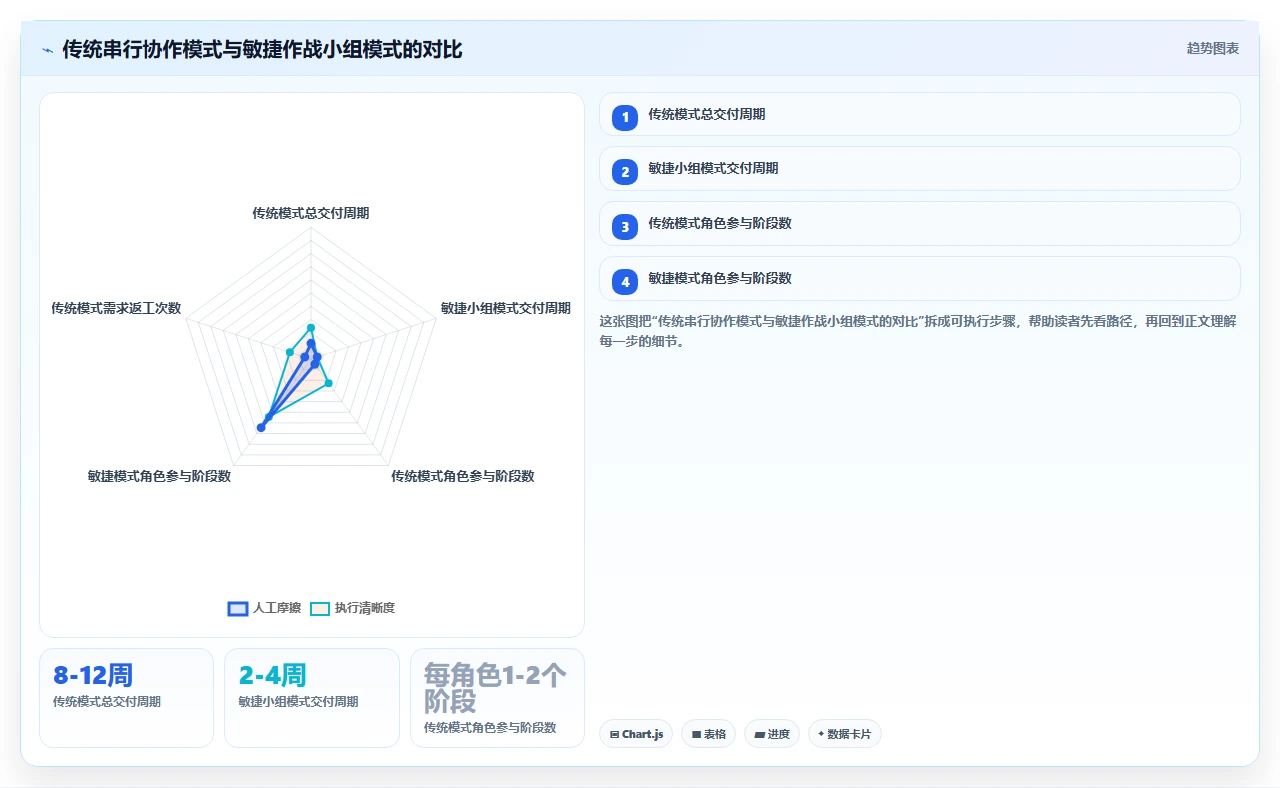Image resolution: width=1280 pixels, height=788 pixels.
Task: Click the 8-12周 value in the data card
Action: click(x=93, y=675)
